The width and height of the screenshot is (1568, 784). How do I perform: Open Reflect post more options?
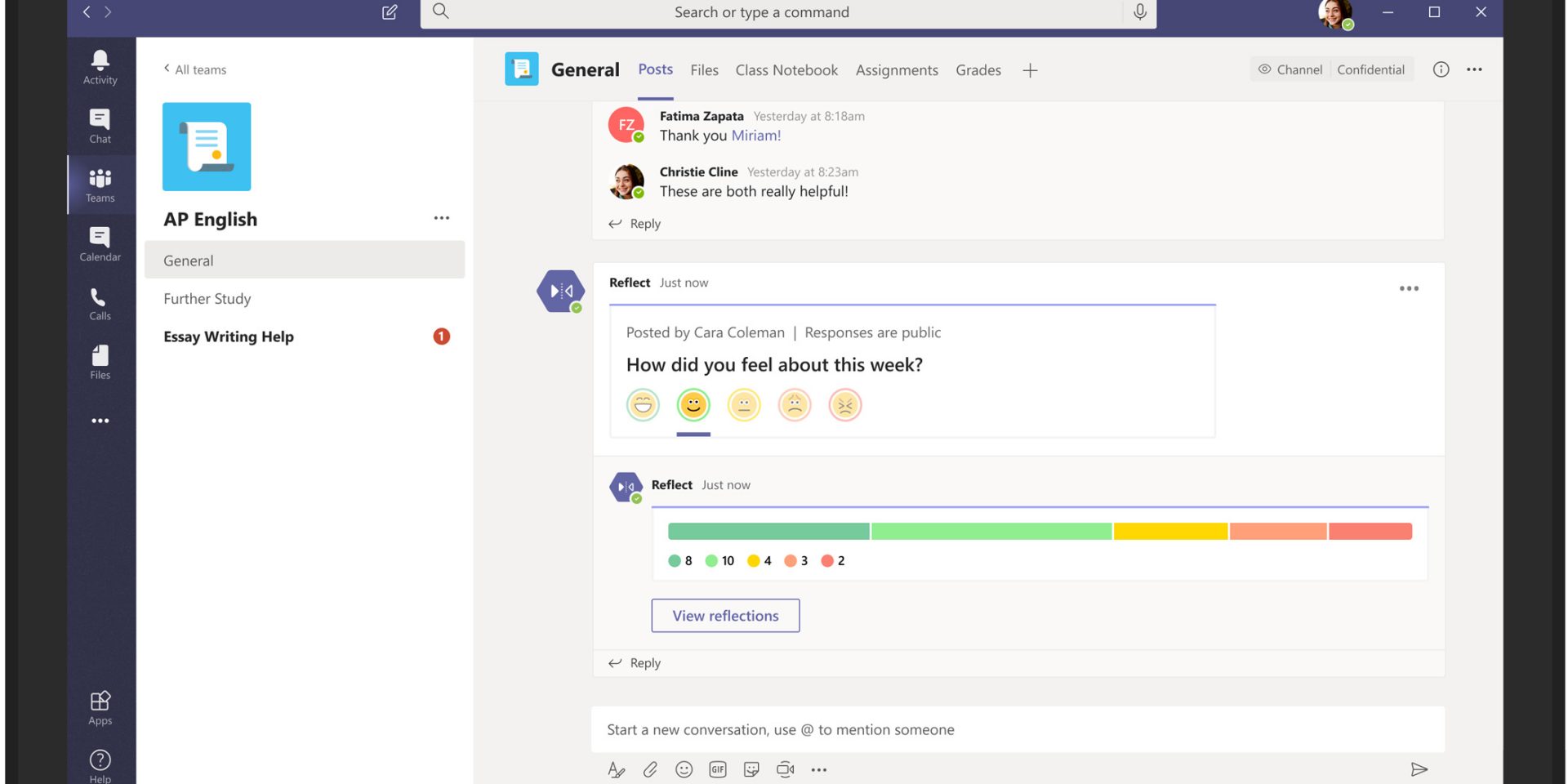1409,288
